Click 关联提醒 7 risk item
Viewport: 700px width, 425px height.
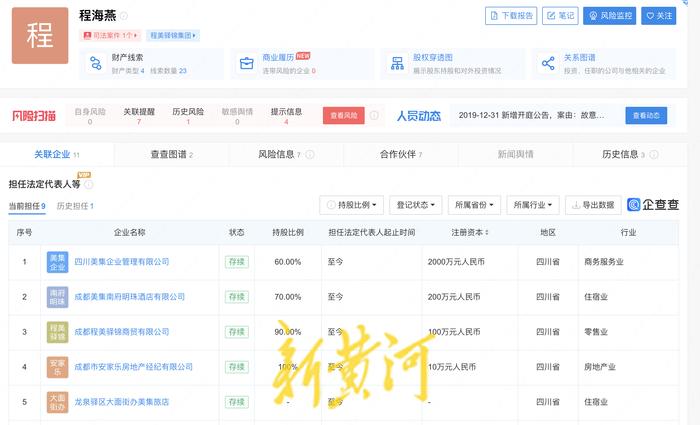tap(139, 116)
